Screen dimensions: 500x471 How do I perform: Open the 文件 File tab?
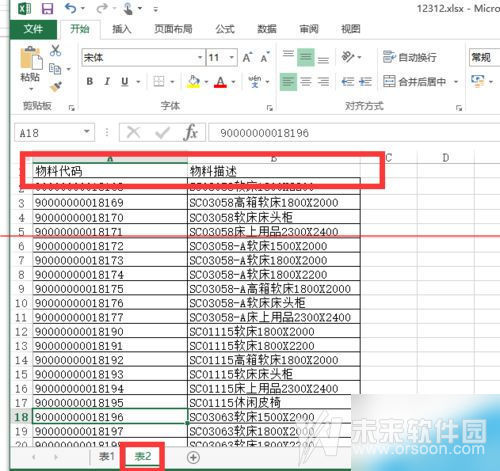tap(33, 29)
